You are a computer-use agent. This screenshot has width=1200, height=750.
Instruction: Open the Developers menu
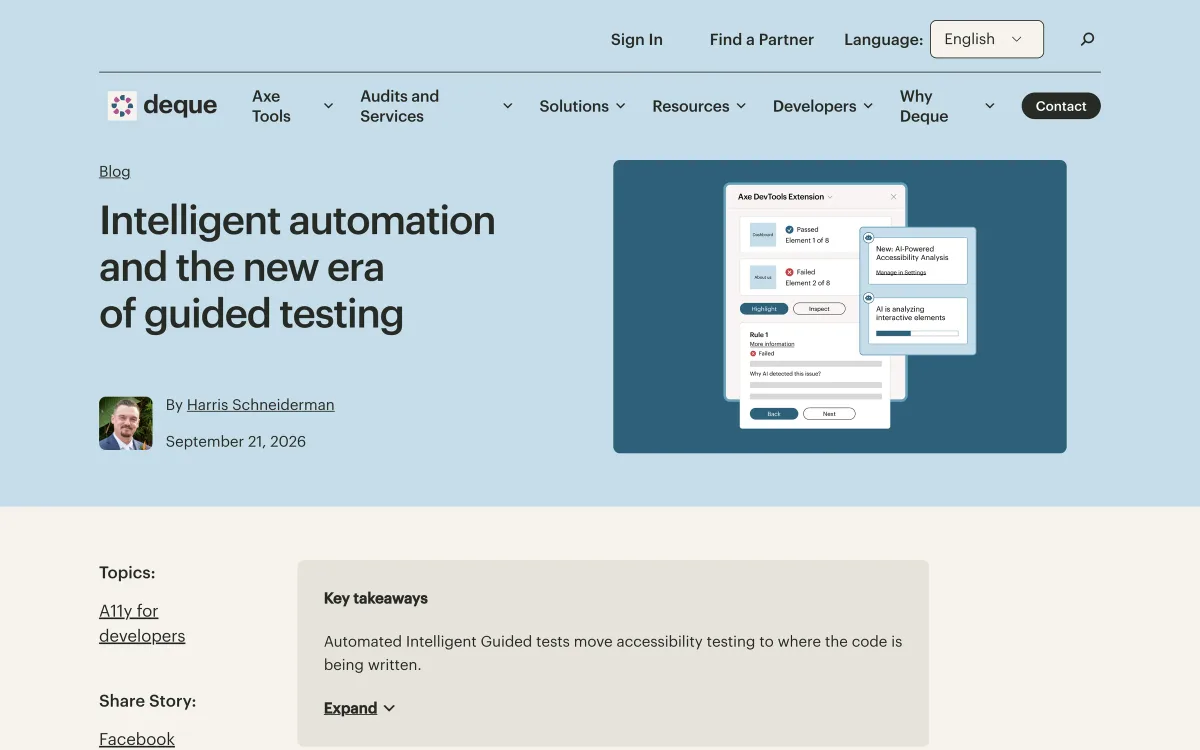(814, 106)
